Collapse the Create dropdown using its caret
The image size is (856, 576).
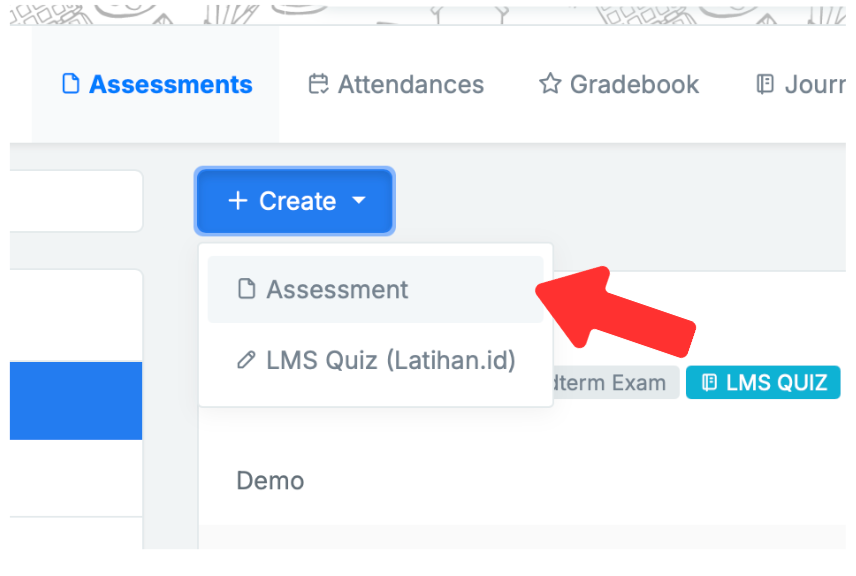pyautogui.click(x=359, y=201)
